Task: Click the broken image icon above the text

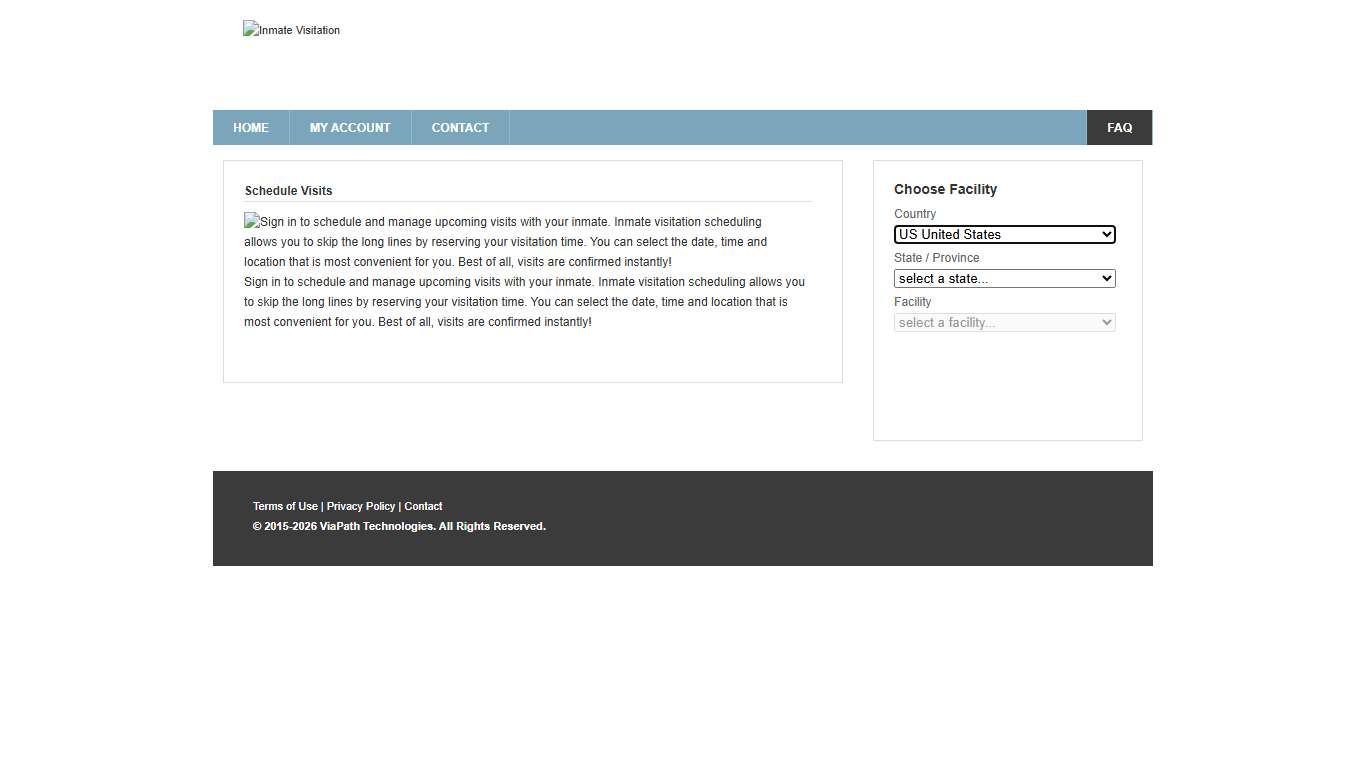Action: click(x=250, y=221)
